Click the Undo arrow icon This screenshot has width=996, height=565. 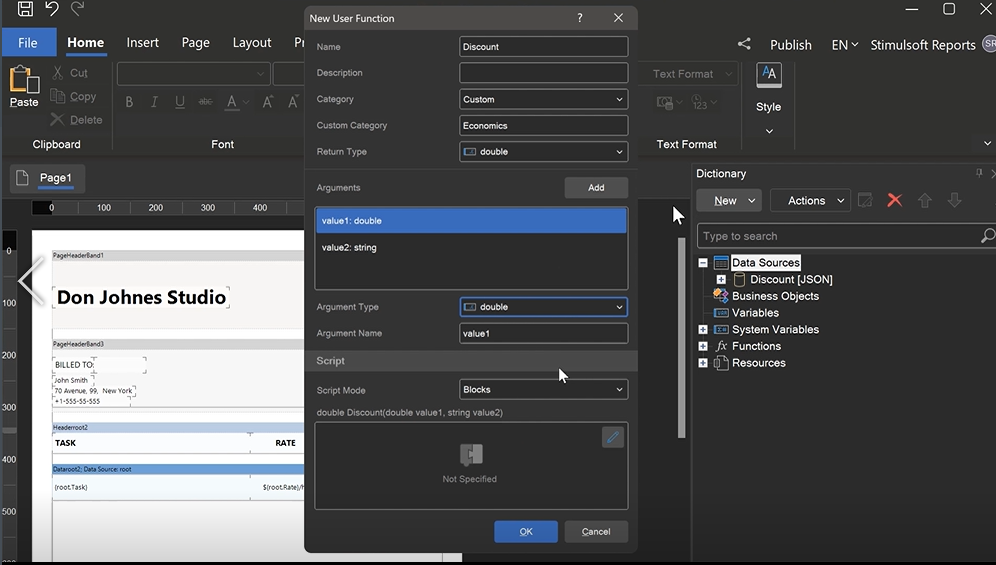point(52,9)
